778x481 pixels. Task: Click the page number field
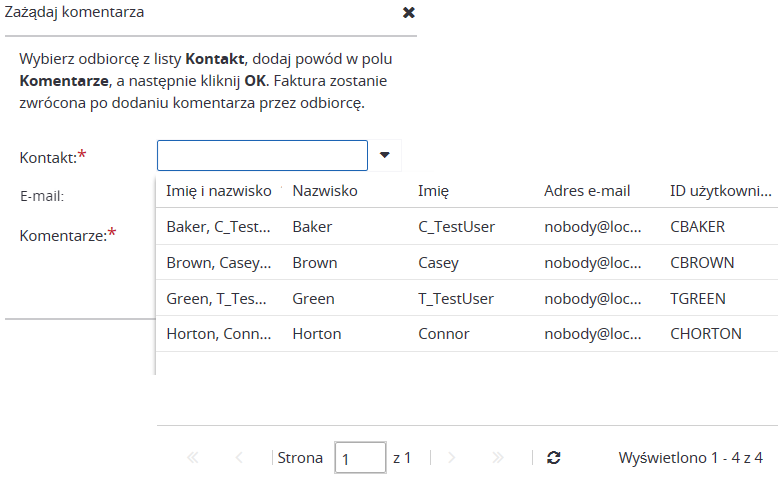click(360, 458)
